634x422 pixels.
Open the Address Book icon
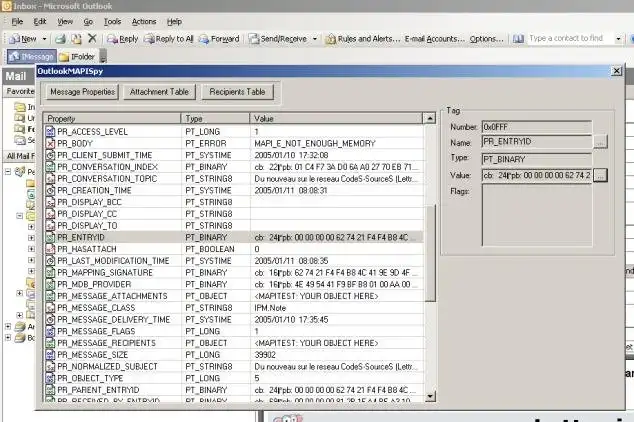pyautogui.click(x=518, y=39)
